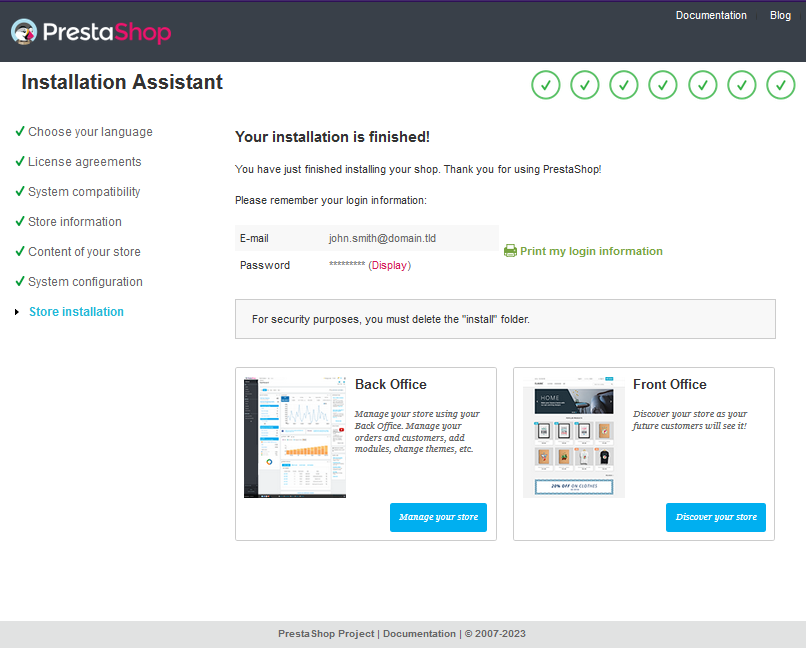Click the green check next to System configuration
Image resolution: width=806 pixels, height=648 pixels.
click(19, 281)
